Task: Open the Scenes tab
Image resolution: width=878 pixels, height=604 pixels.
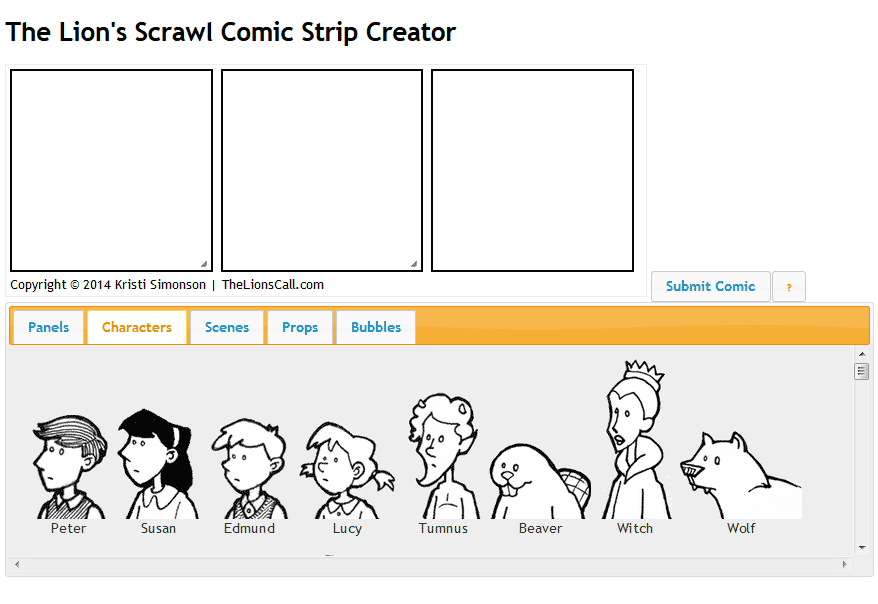Action: pyautogui.click(x=227, y=327)
